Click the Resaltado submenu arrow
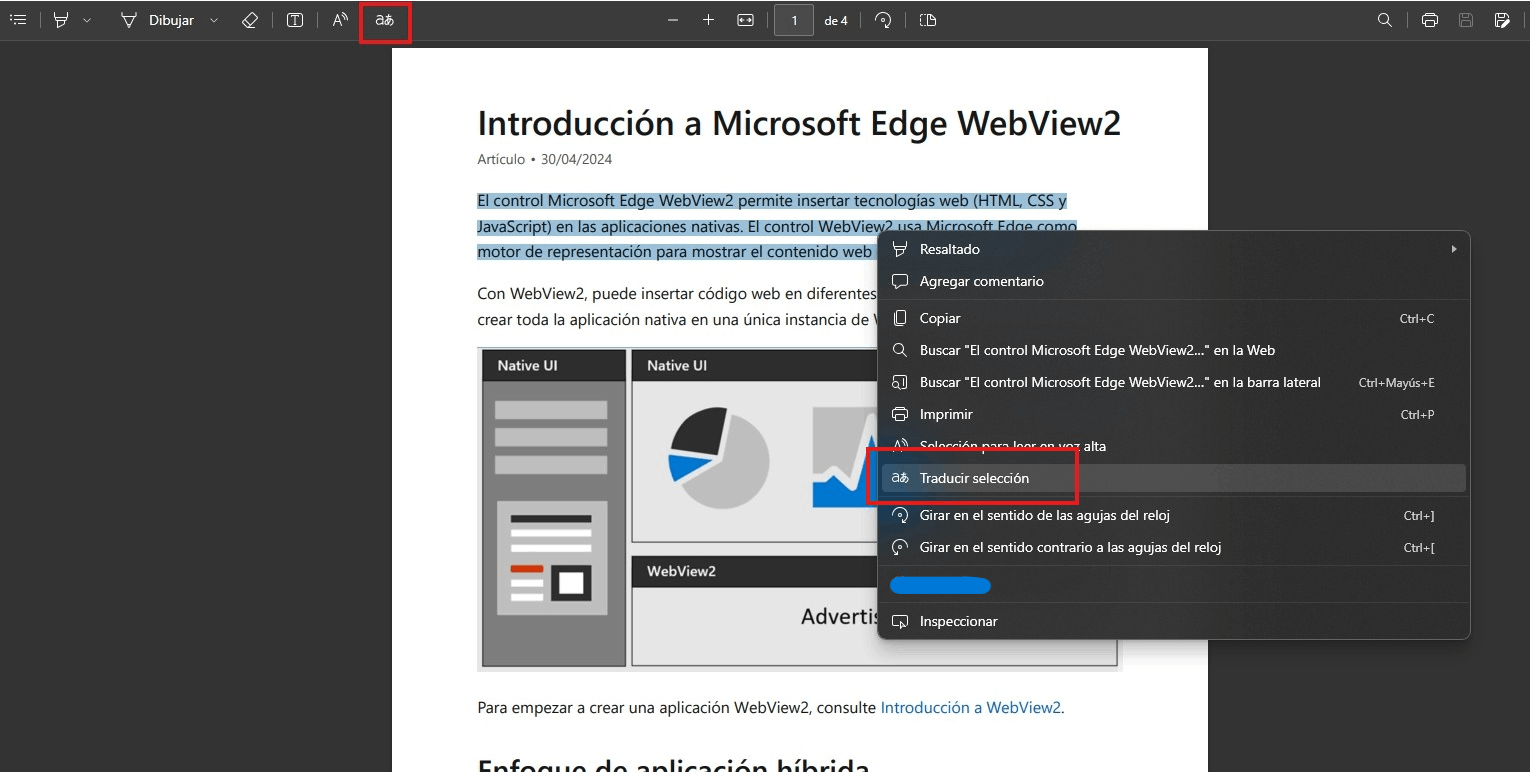The height and width of the screenshot is (772, 1530). [1454, 249]
